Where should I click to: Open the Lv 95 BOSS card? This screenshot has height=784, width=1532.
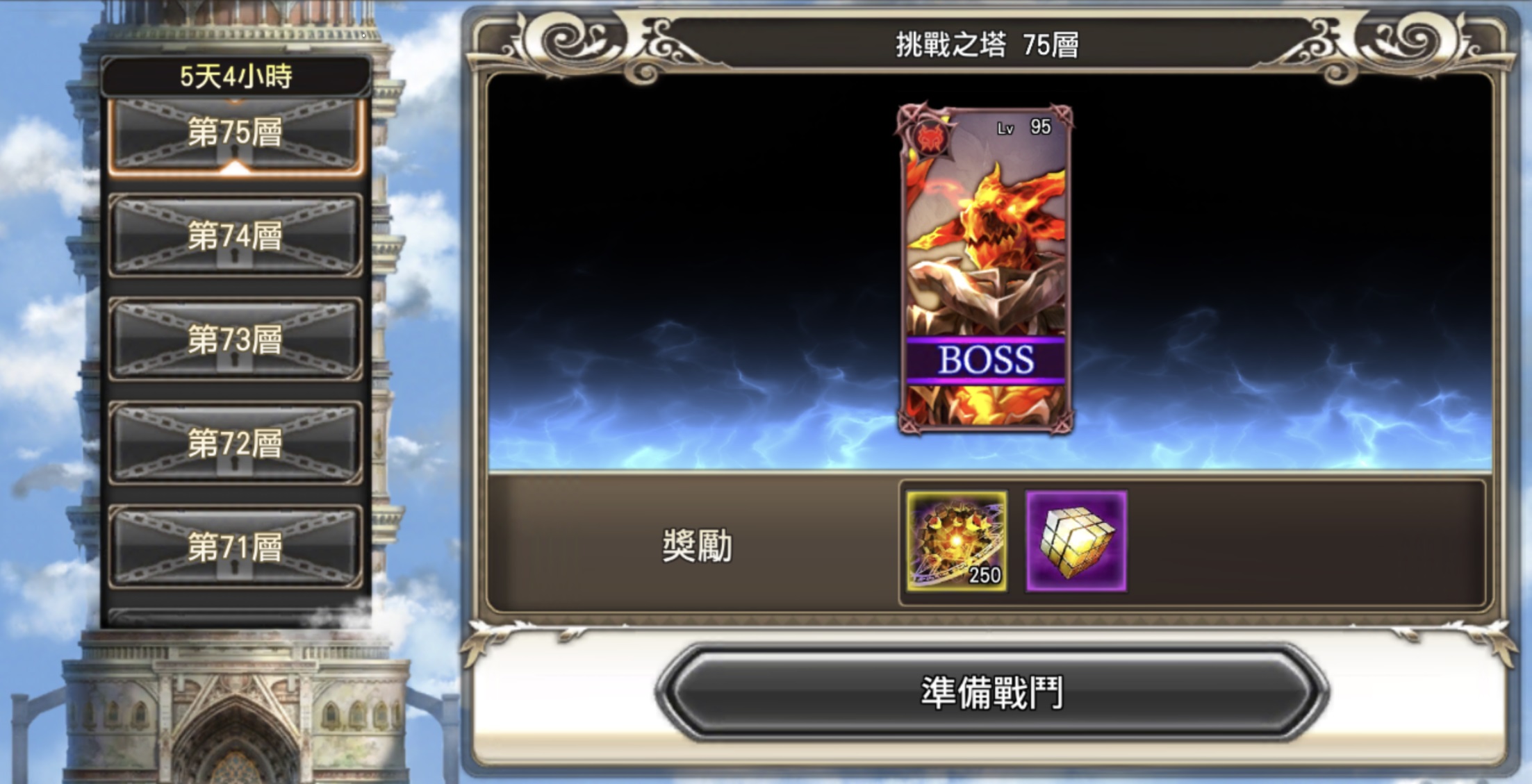(x=985, y=270)
